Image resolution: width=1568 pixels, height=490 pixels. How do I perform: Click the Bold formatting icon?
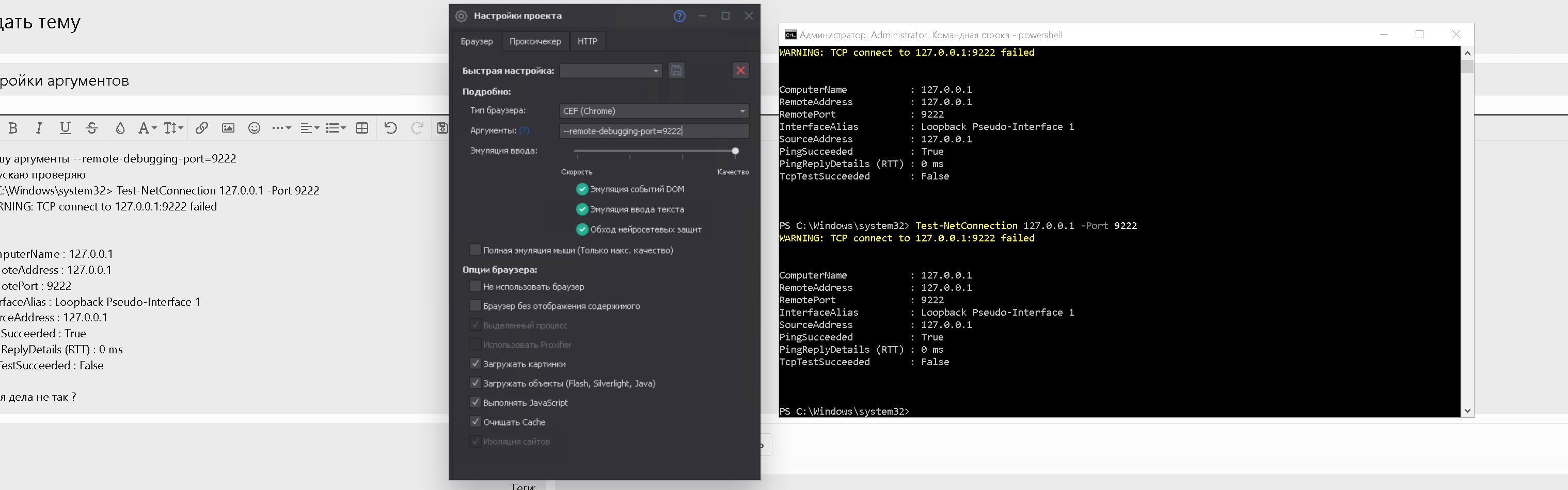point(13,128)
